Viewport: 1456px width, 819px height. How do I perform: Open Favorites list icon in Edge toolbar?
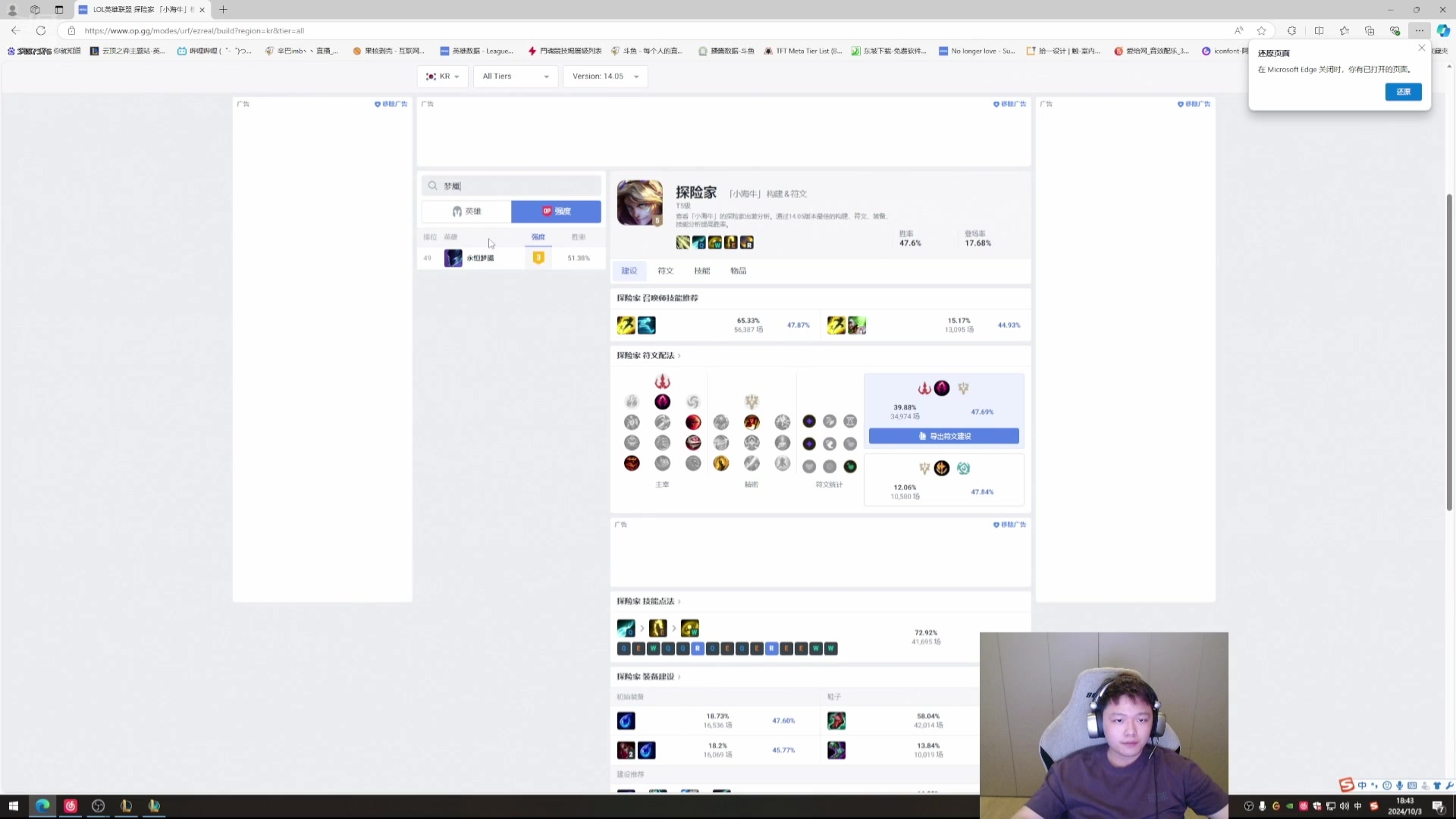[1344, 30]
